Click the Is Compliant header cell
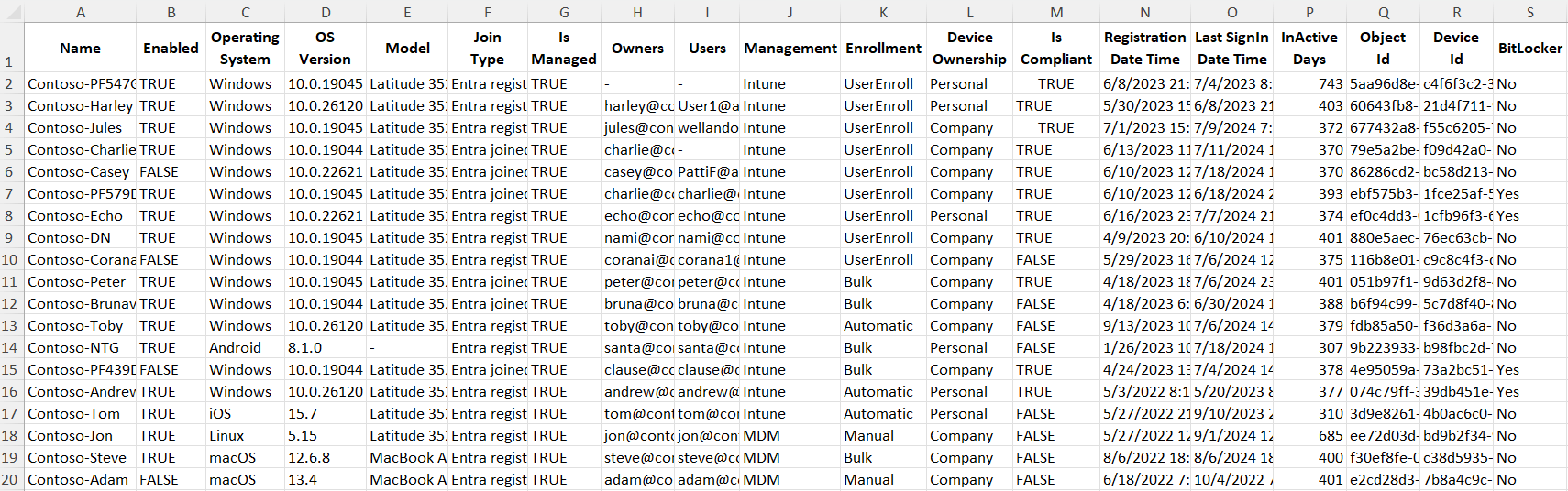Screen dimensions: 1568x491 pyautogui.click(x=1056, y=48)
